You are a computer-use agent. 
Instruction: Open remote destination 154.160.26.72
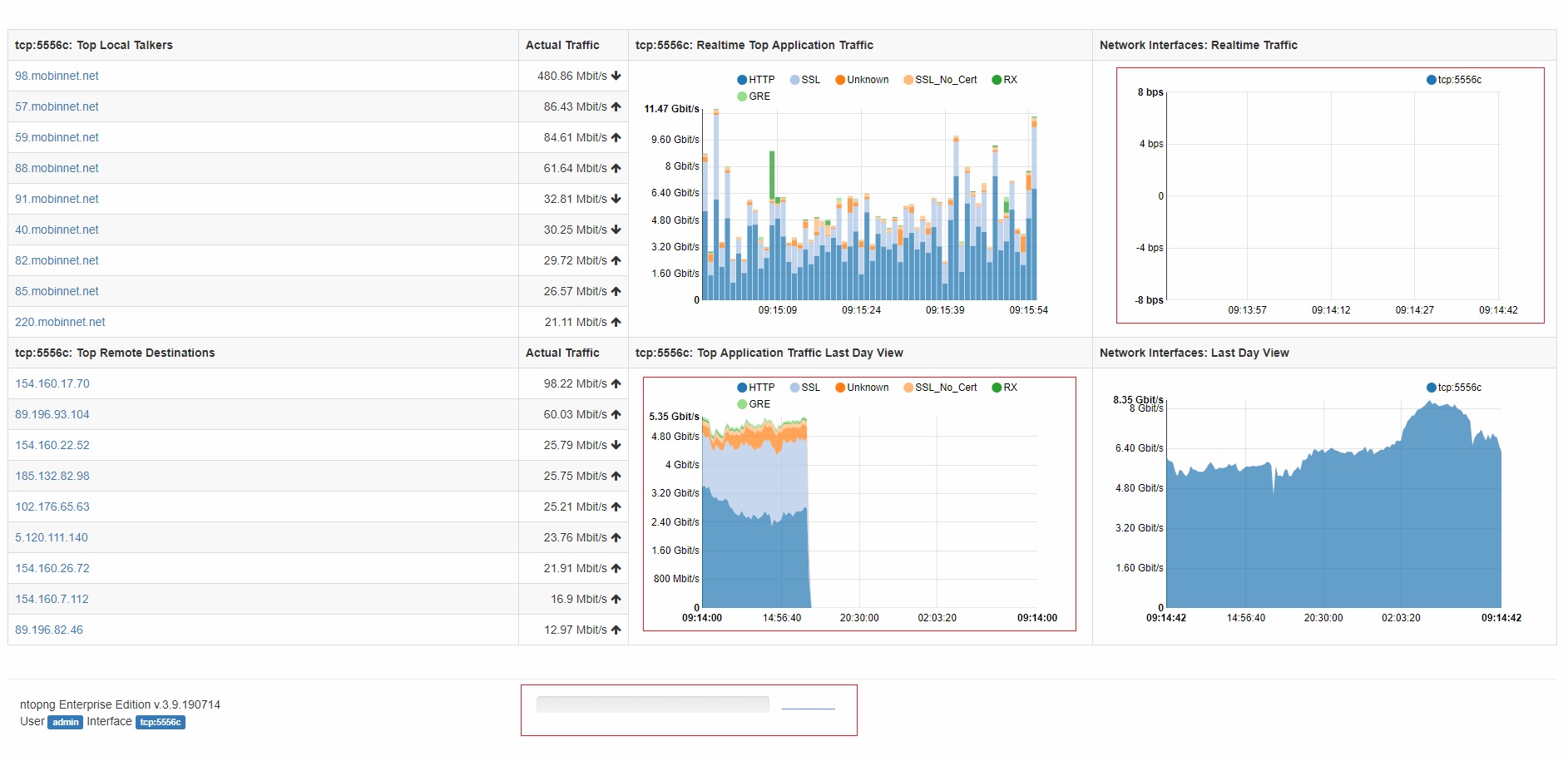click(x=52, y=568)
